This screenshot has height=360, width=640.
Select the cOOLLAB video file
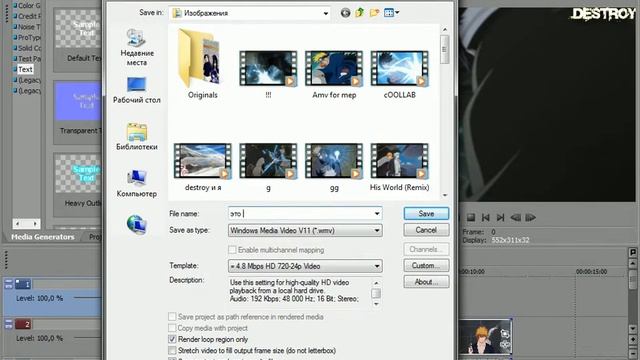(400, 73)
